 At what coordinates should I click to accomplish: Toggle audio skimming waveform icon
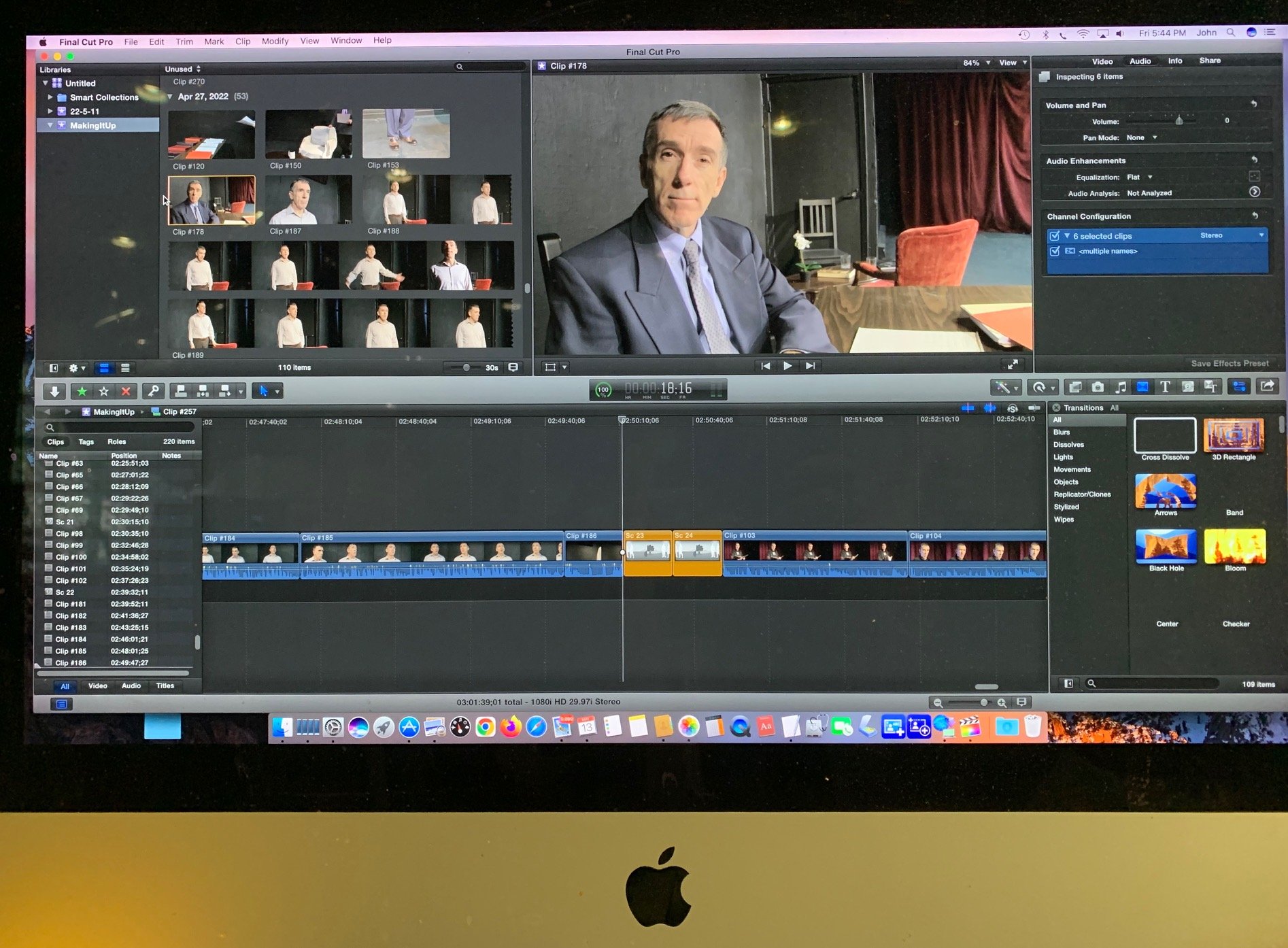990,408
